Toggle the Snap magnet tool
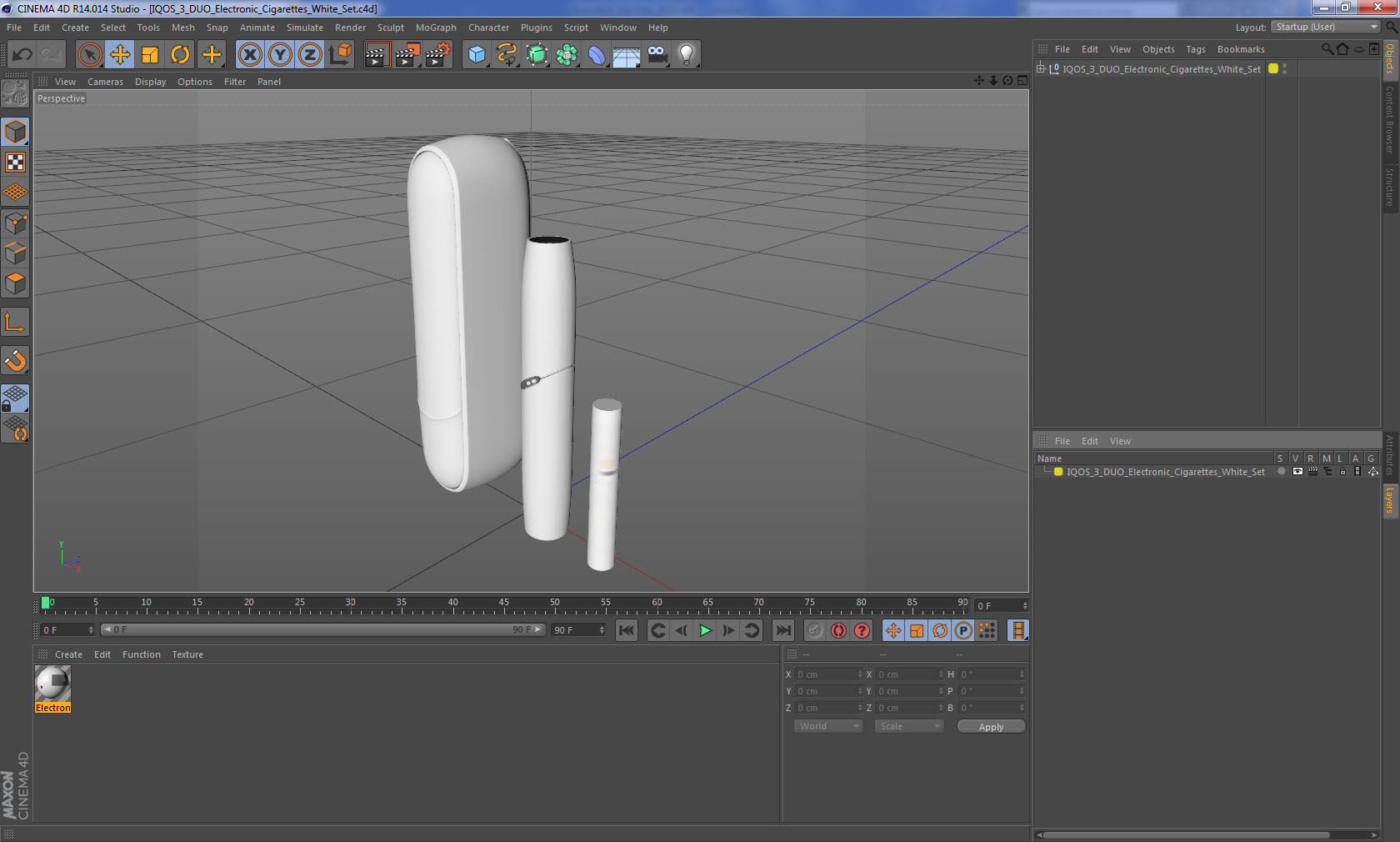This screenshot has height=842, width=1400. click(15, 360)
